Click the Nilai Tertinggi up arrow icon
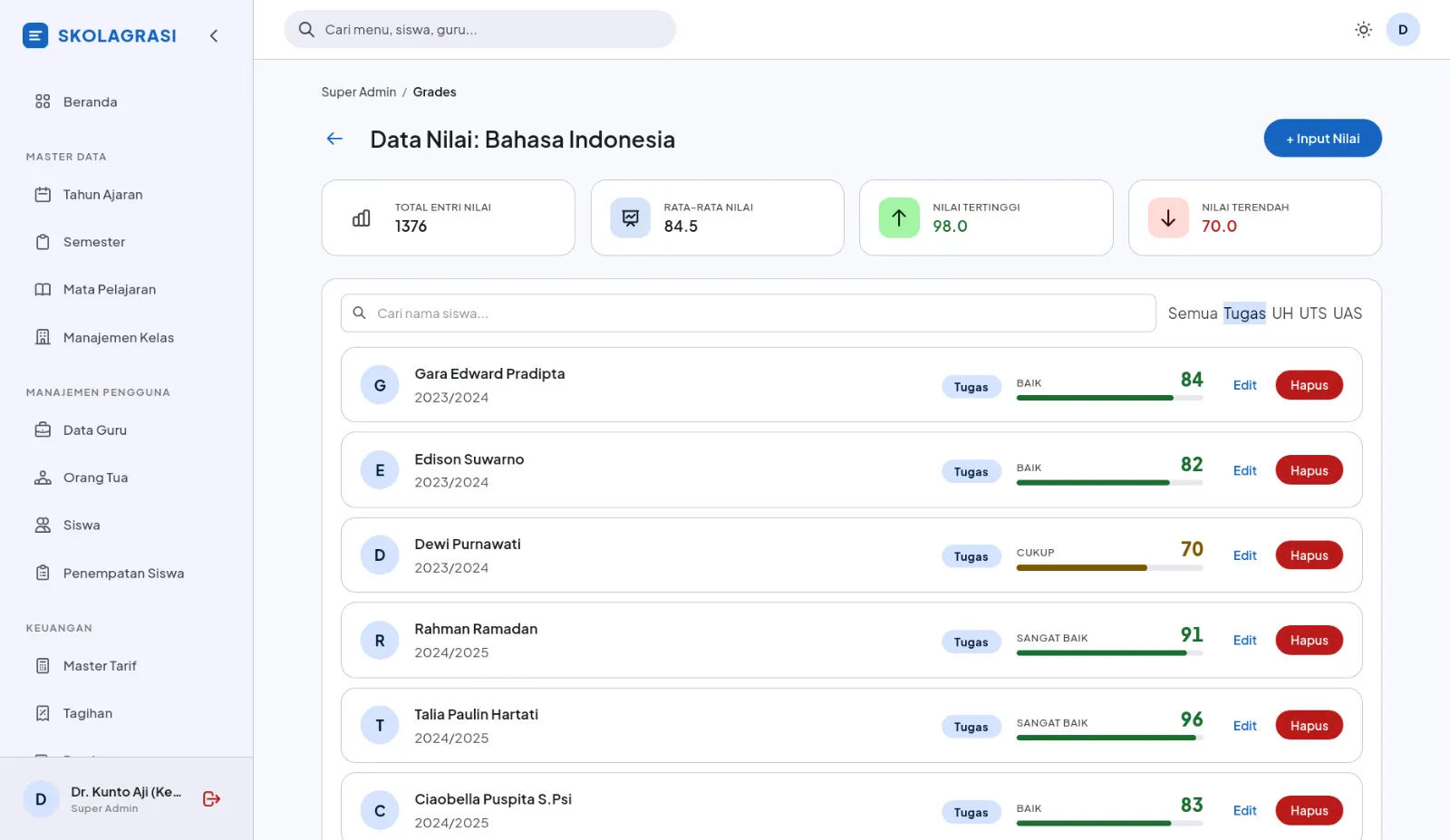 point(899,217)
